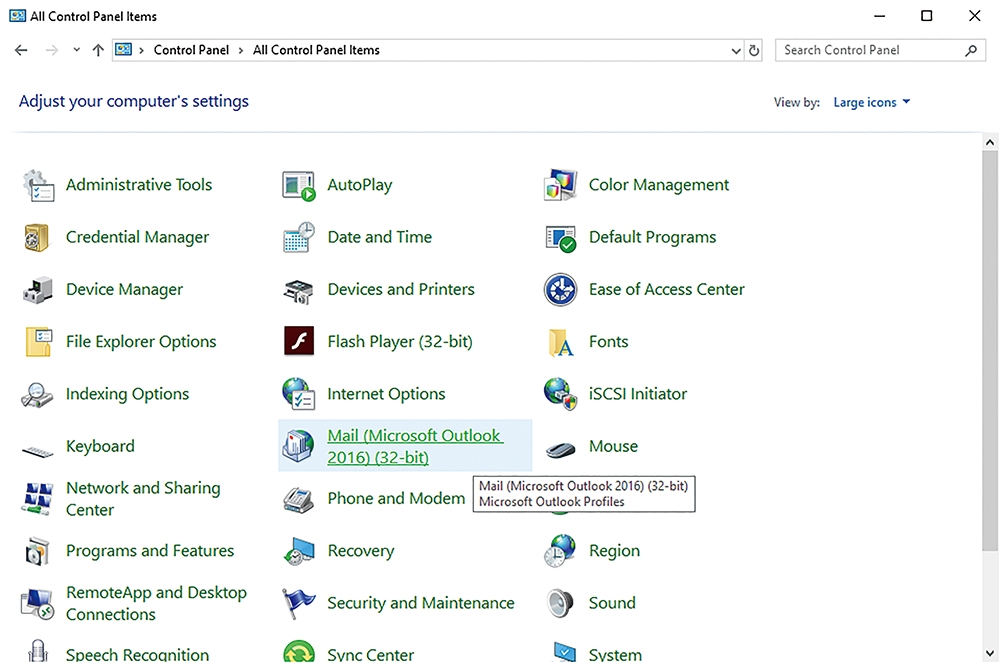This screenshot has width=1000, height=663.
Task: Open the Ease of Access Center link
Action: pyautogui.click(x=666, y=289)
